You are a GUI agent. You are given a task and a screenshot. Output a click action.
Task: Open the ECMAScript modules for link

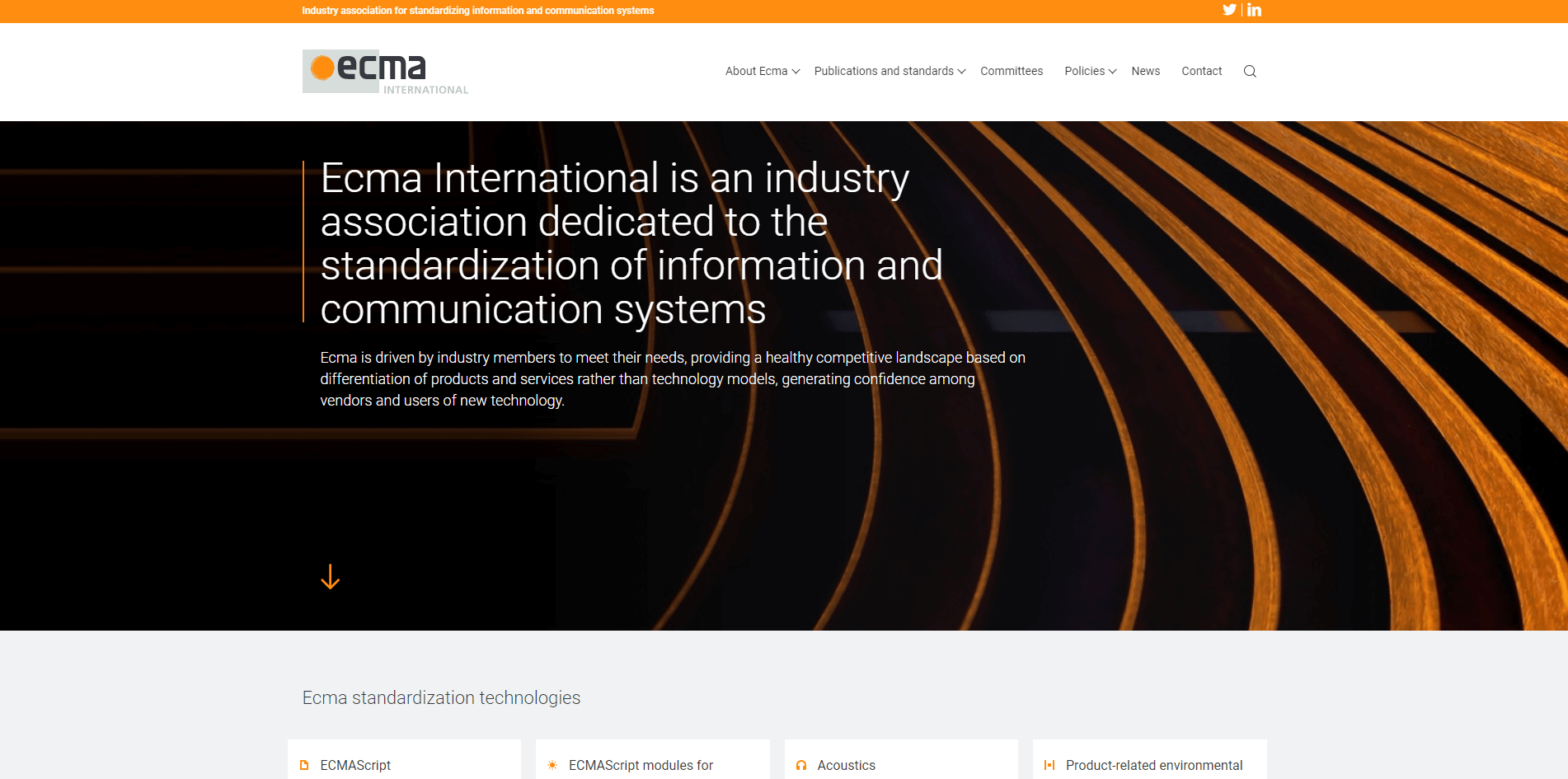click(x=641, y=765)
